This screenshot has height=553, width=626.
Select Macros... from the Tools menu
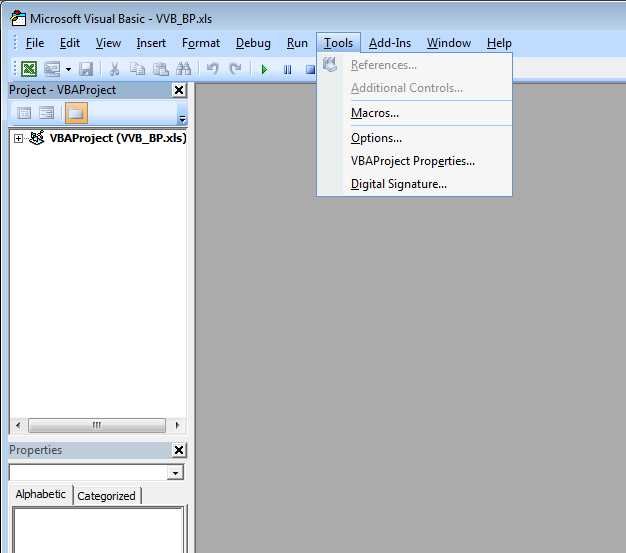375,113
